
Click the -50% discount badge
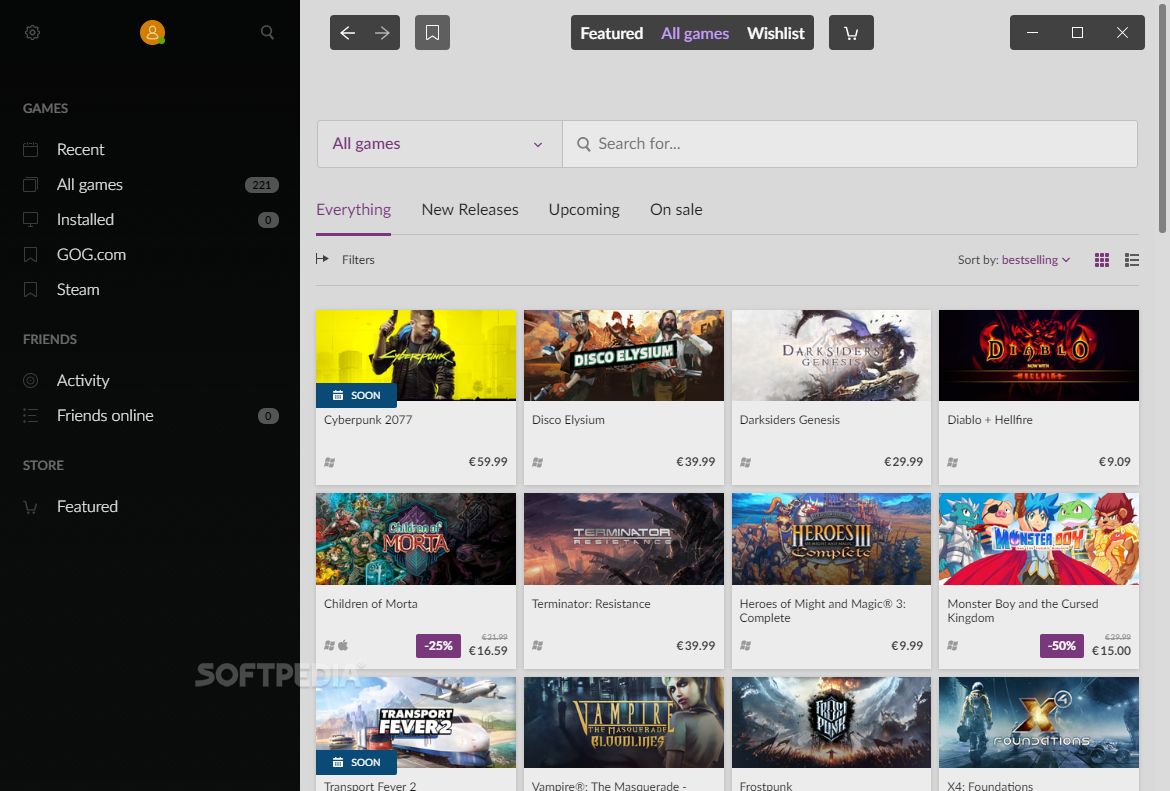1061,645
